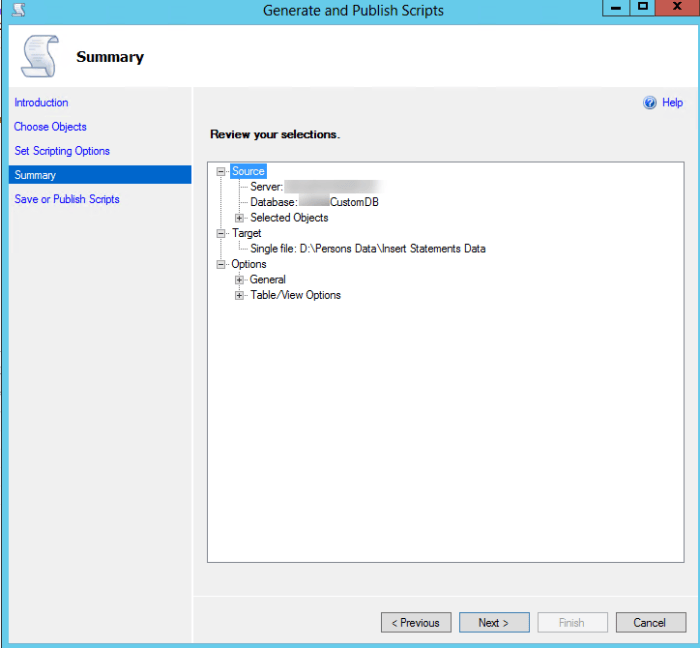Select the Summary step
This screenshot has height=648, width=700.
click(x=100, y=175)
